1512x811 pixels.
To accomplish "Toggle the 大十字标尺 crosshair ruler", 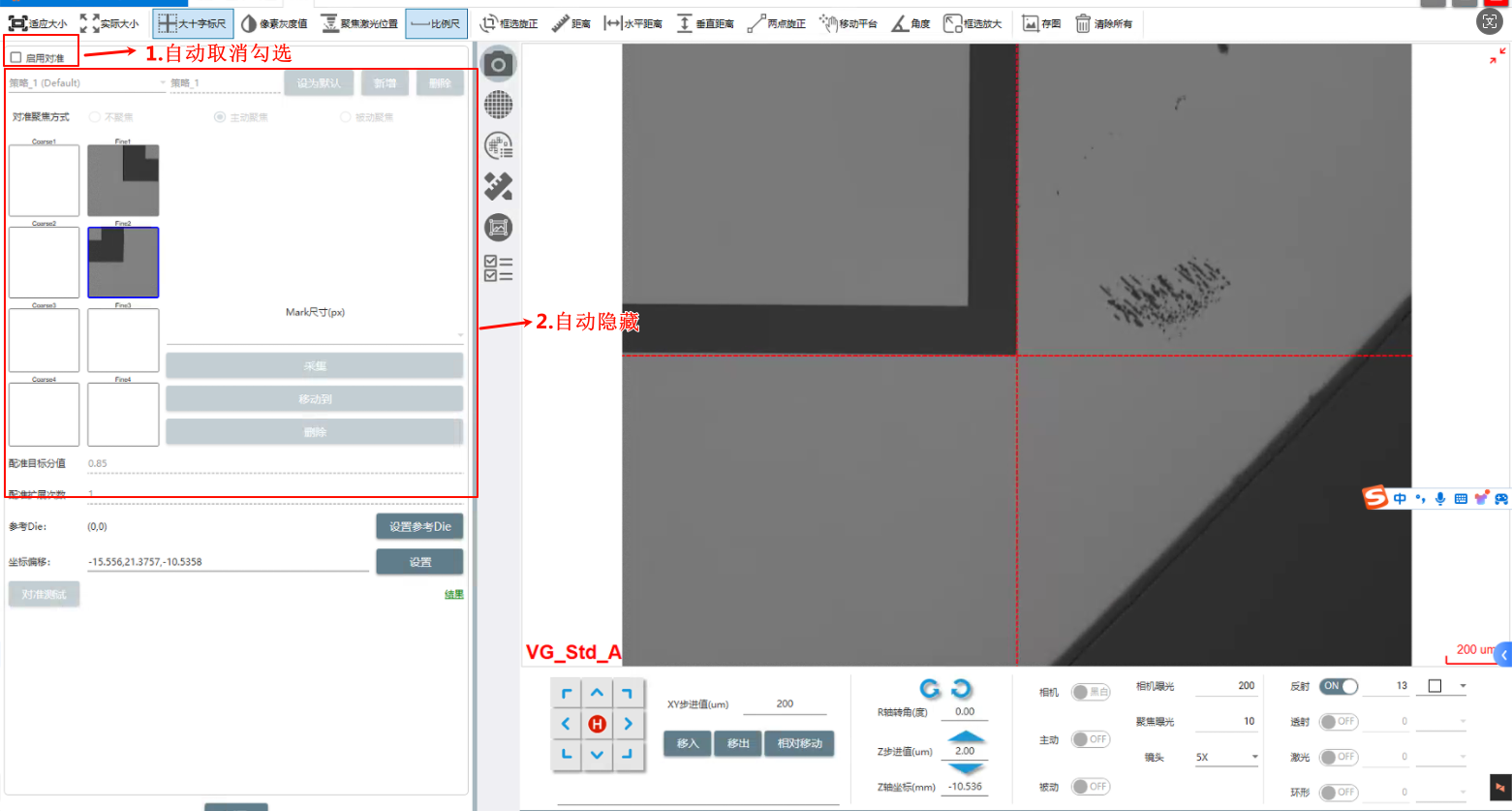I will click(193, 23).
